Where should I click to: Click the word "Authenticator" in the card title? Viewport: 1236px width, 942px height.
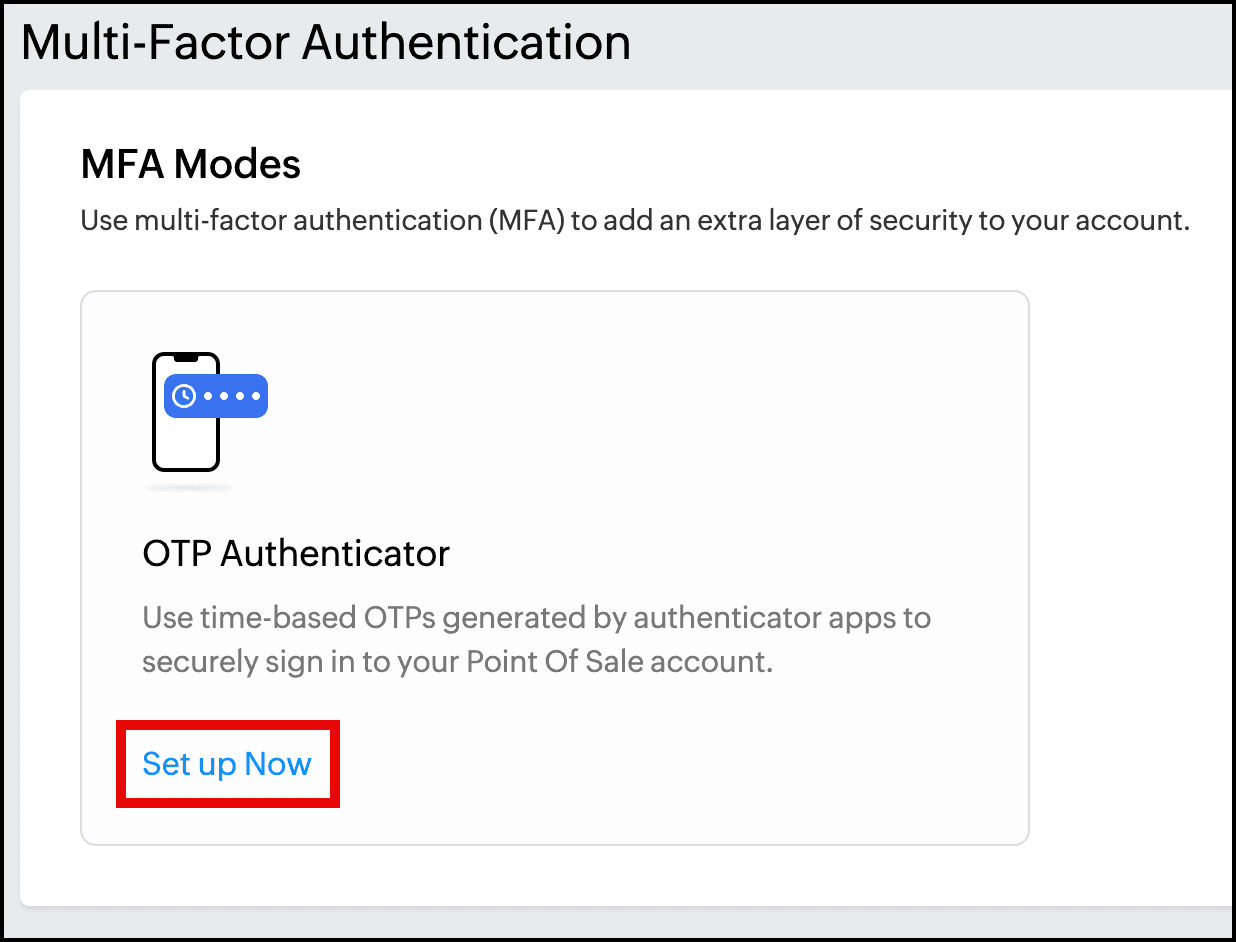pos(335,553)
